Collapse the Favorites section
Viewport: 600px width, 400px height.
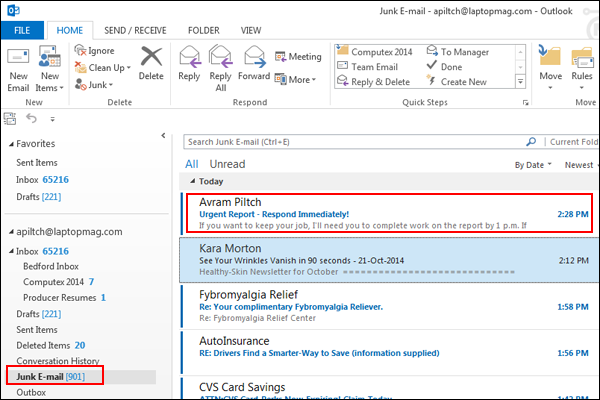click(x=11, y=144)
